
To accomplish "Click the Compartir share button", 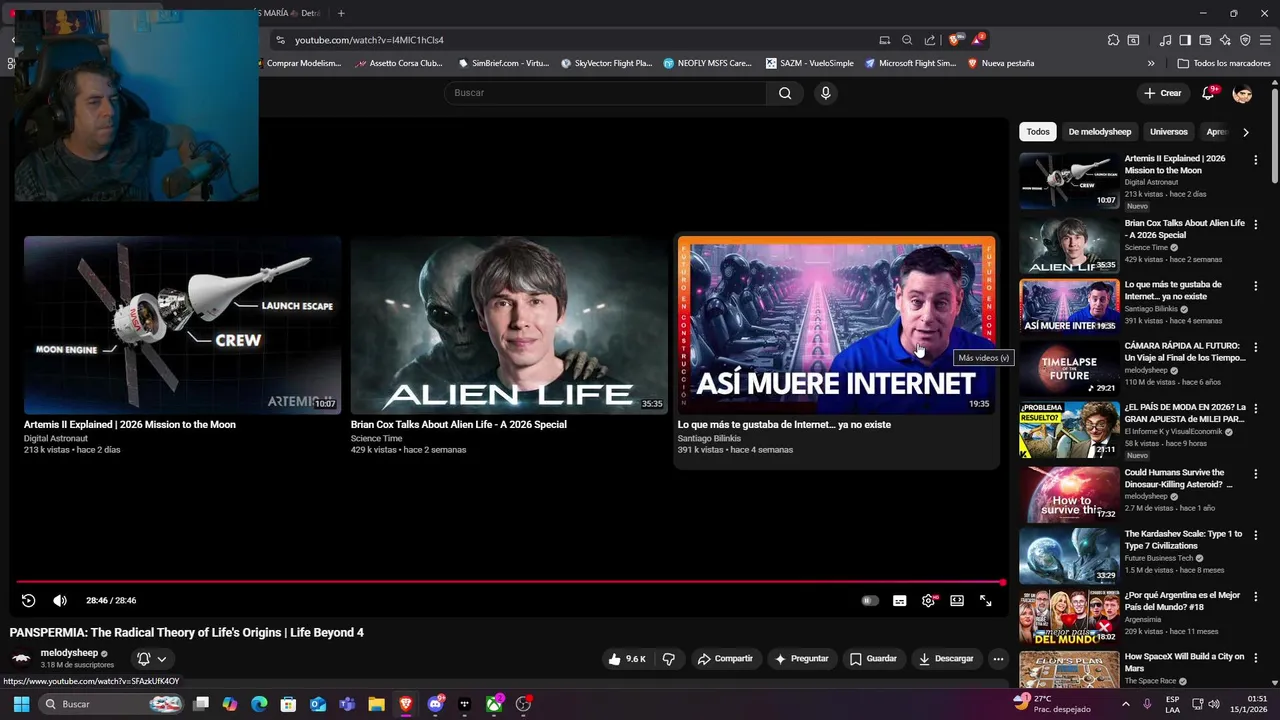I will [725, 659].
